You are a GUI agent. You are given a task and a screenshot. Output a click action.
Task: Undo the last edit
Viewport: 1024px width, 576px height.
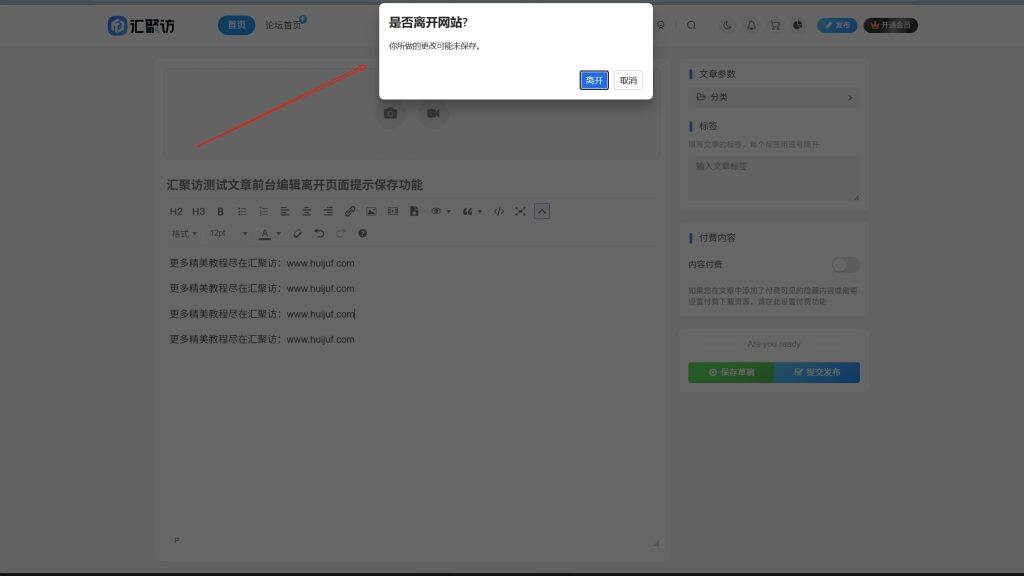318,233
